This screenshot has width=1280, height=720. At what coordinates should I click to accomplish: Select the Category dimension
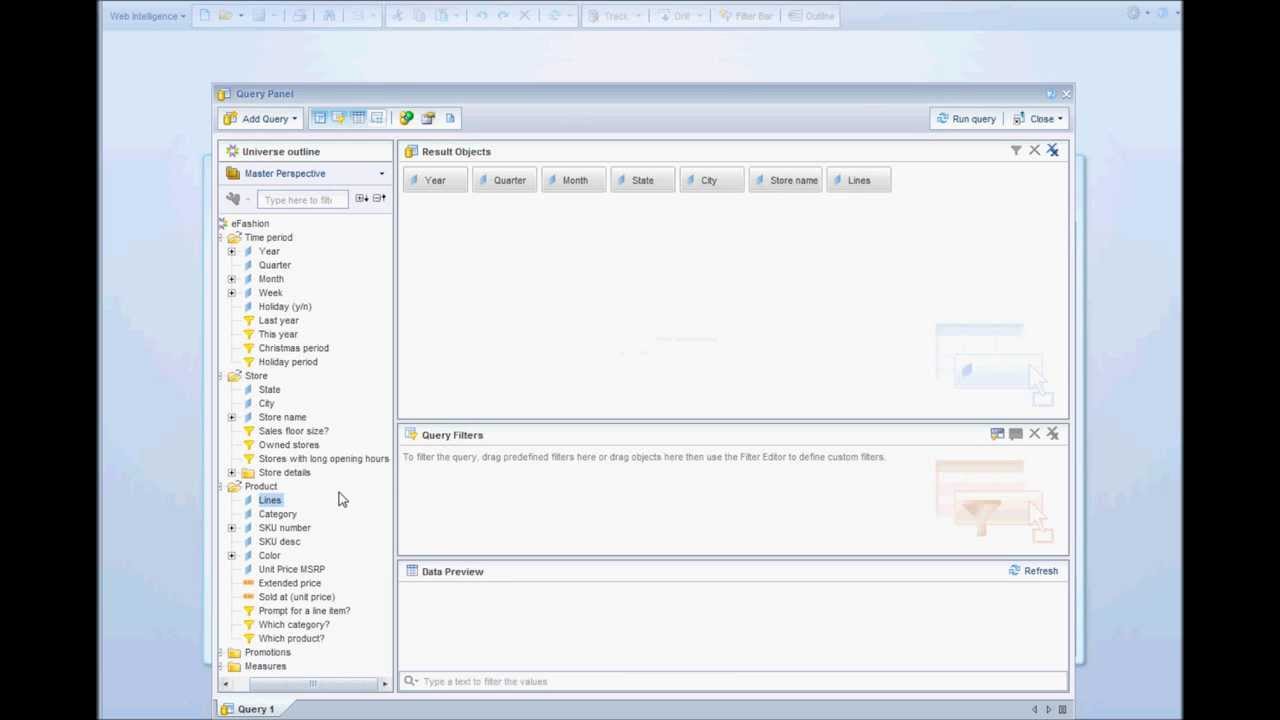[x=277, y=514]
